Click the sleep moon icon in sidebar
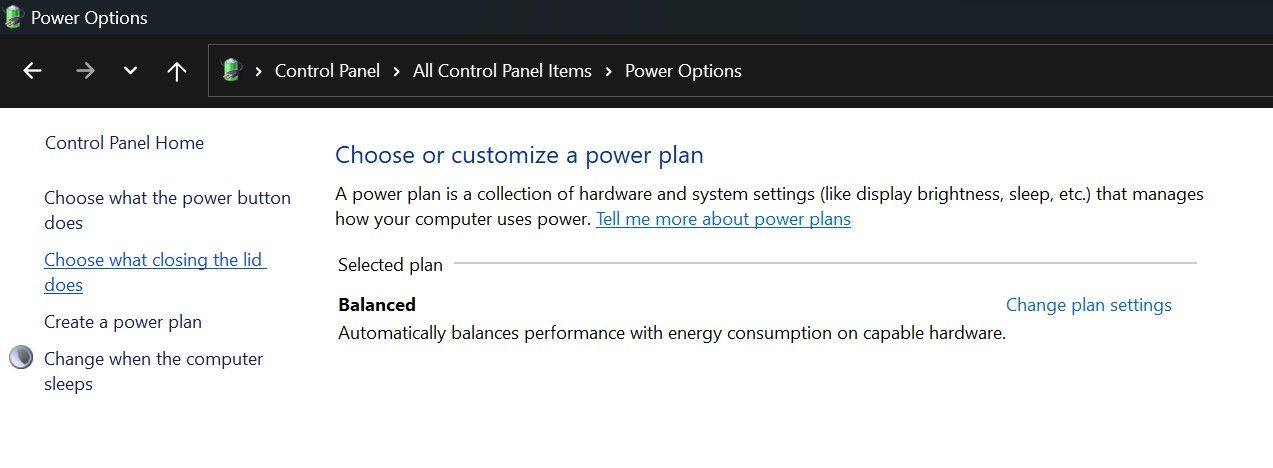This screenshot has height=468, width=1273. point(21,358)
